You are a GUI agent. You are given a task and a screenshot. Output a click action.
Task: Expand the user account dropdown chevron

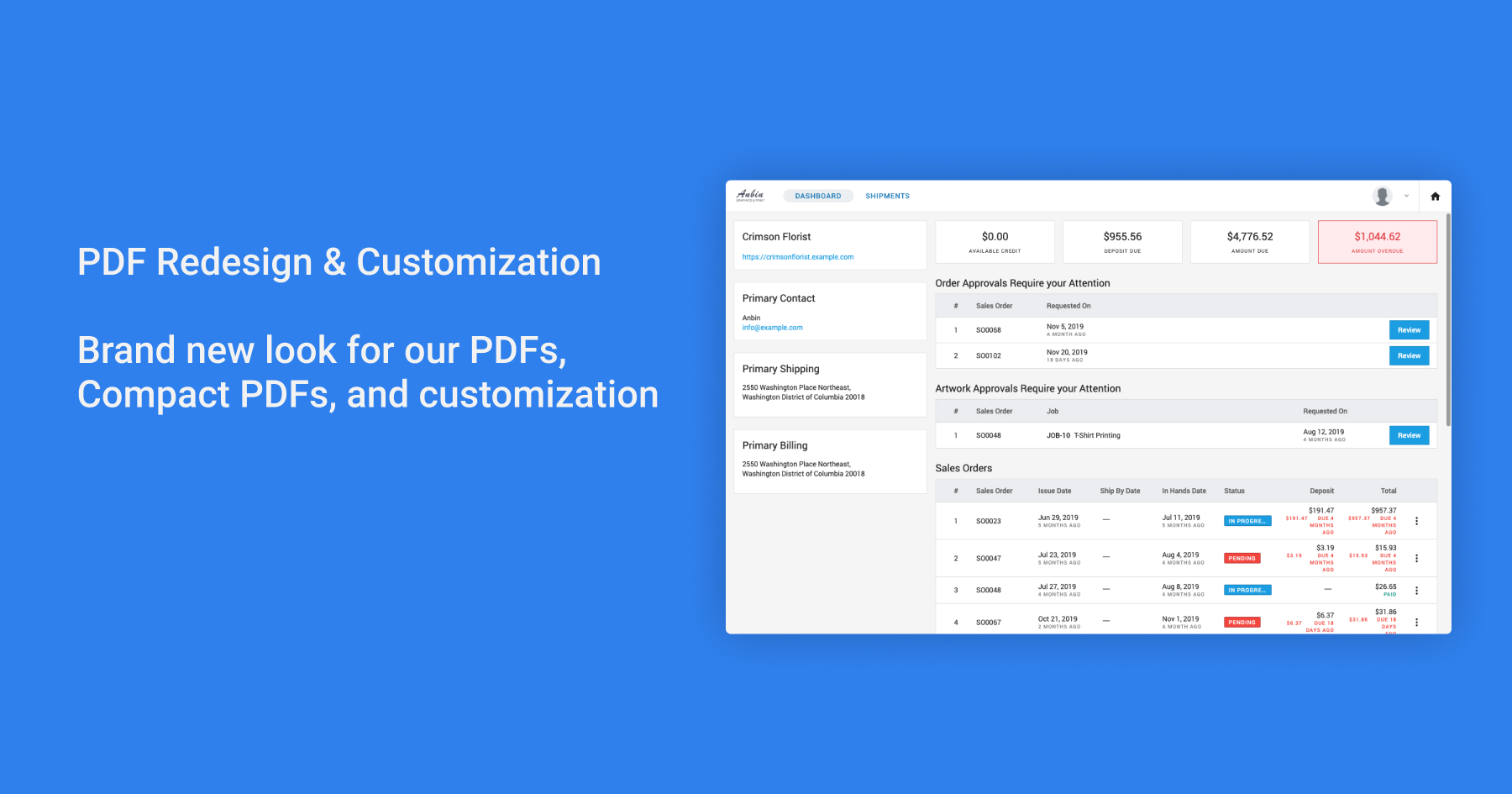1406,196
